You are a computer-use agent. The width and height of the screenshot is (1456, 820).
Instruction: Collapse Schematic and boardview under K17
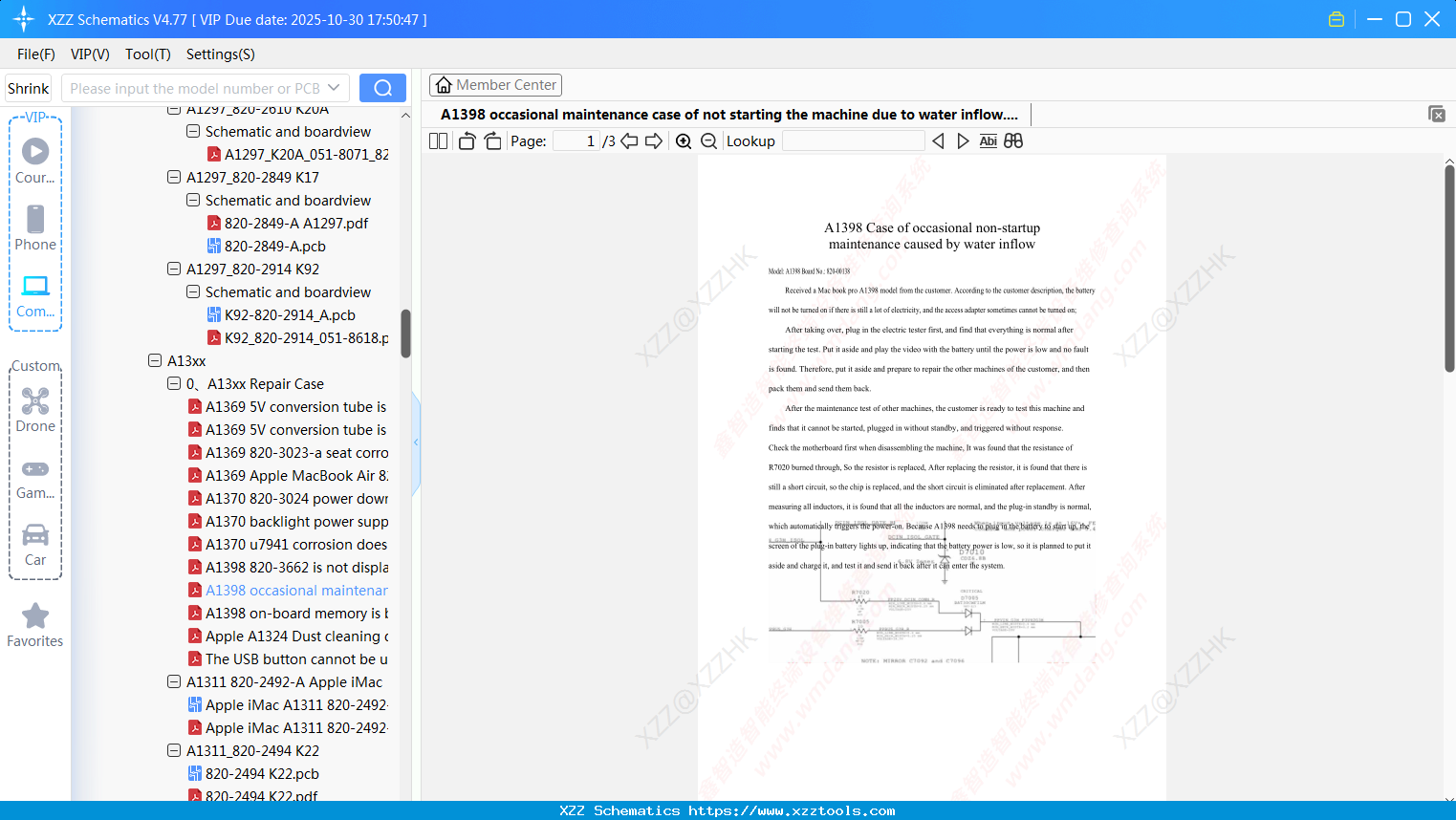[x=193, y=201]
